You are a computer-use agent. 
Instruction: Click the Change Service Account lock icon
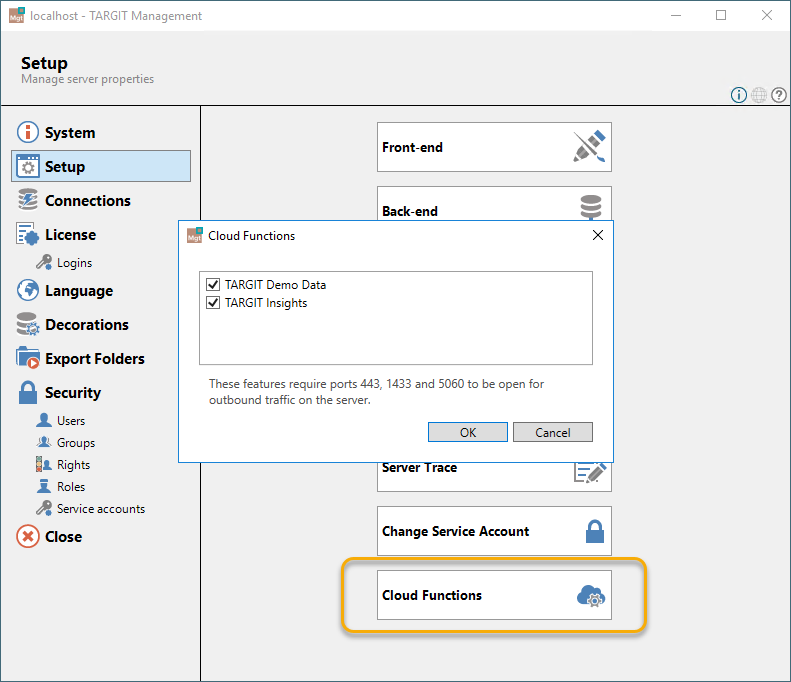[x=595, y=531]
